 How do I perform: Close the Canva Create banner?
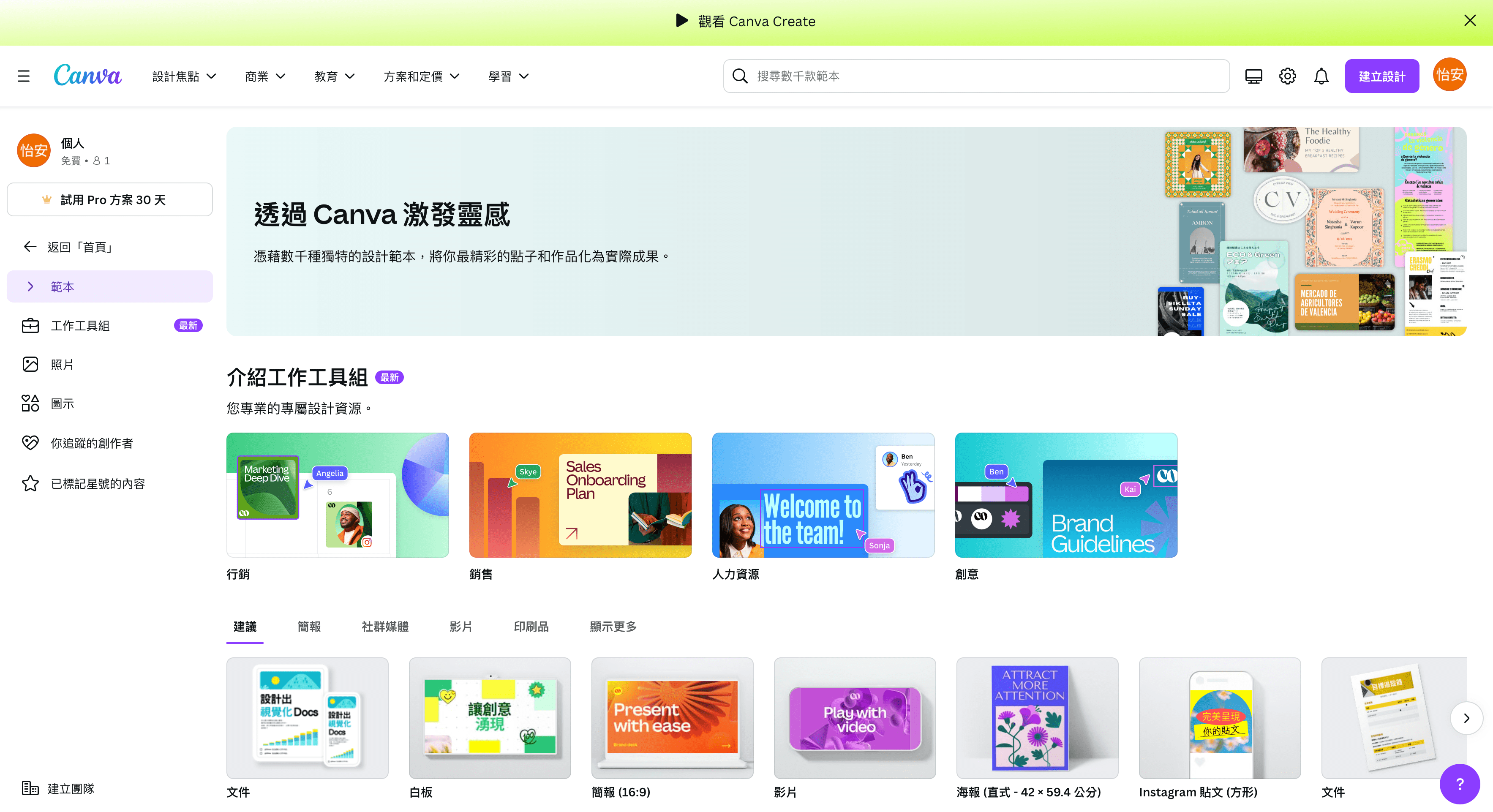[1470, 21]
